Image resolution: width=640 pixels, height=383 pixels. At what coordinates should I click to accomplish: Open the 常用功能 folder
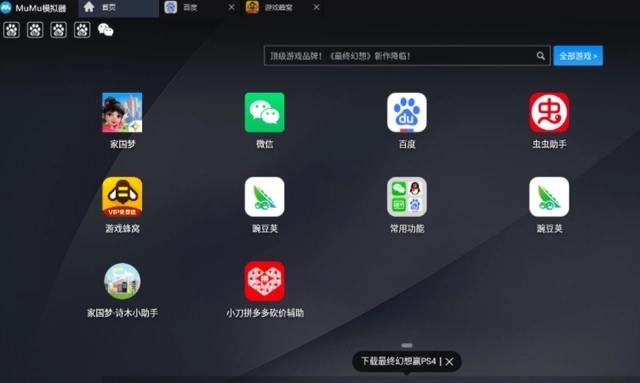407,197
